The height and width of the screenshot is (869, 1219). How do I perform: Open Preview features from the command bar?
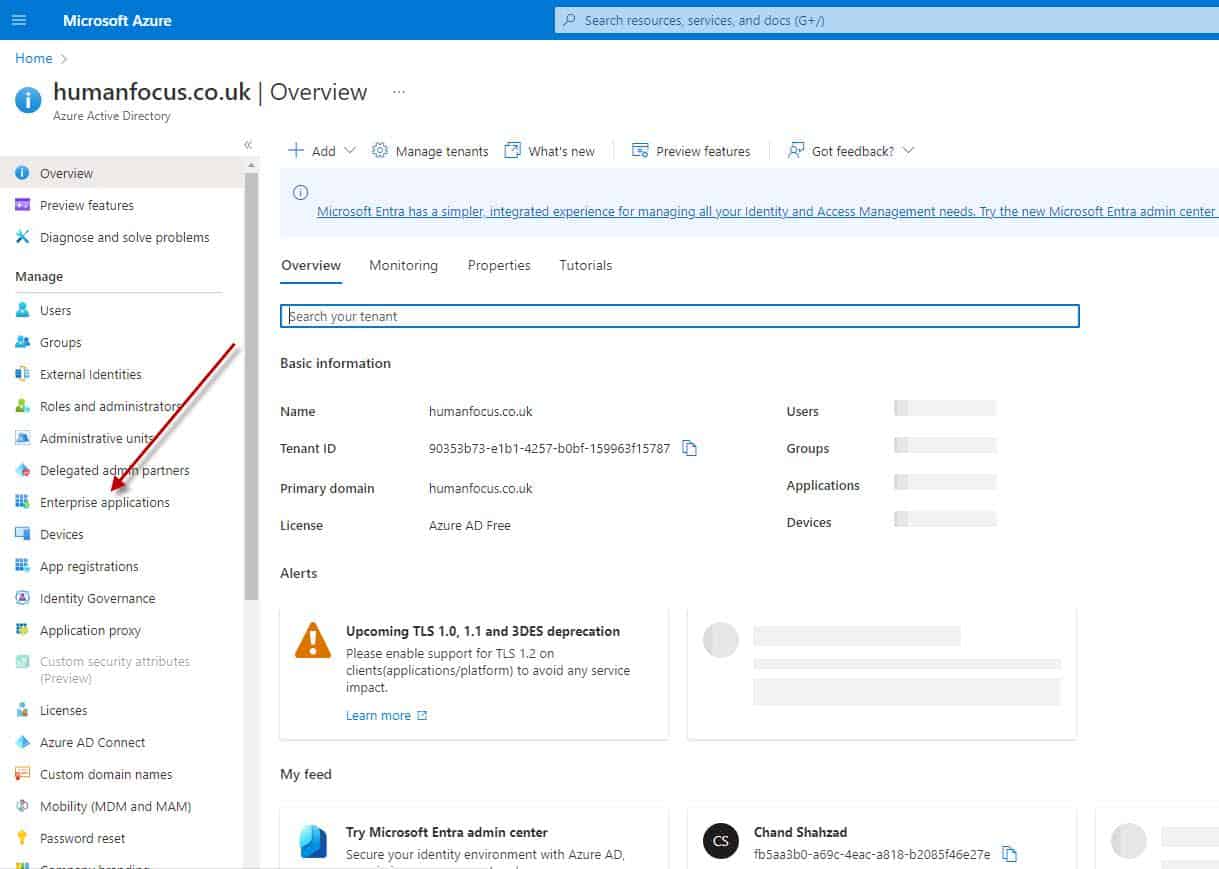[701, 150]
